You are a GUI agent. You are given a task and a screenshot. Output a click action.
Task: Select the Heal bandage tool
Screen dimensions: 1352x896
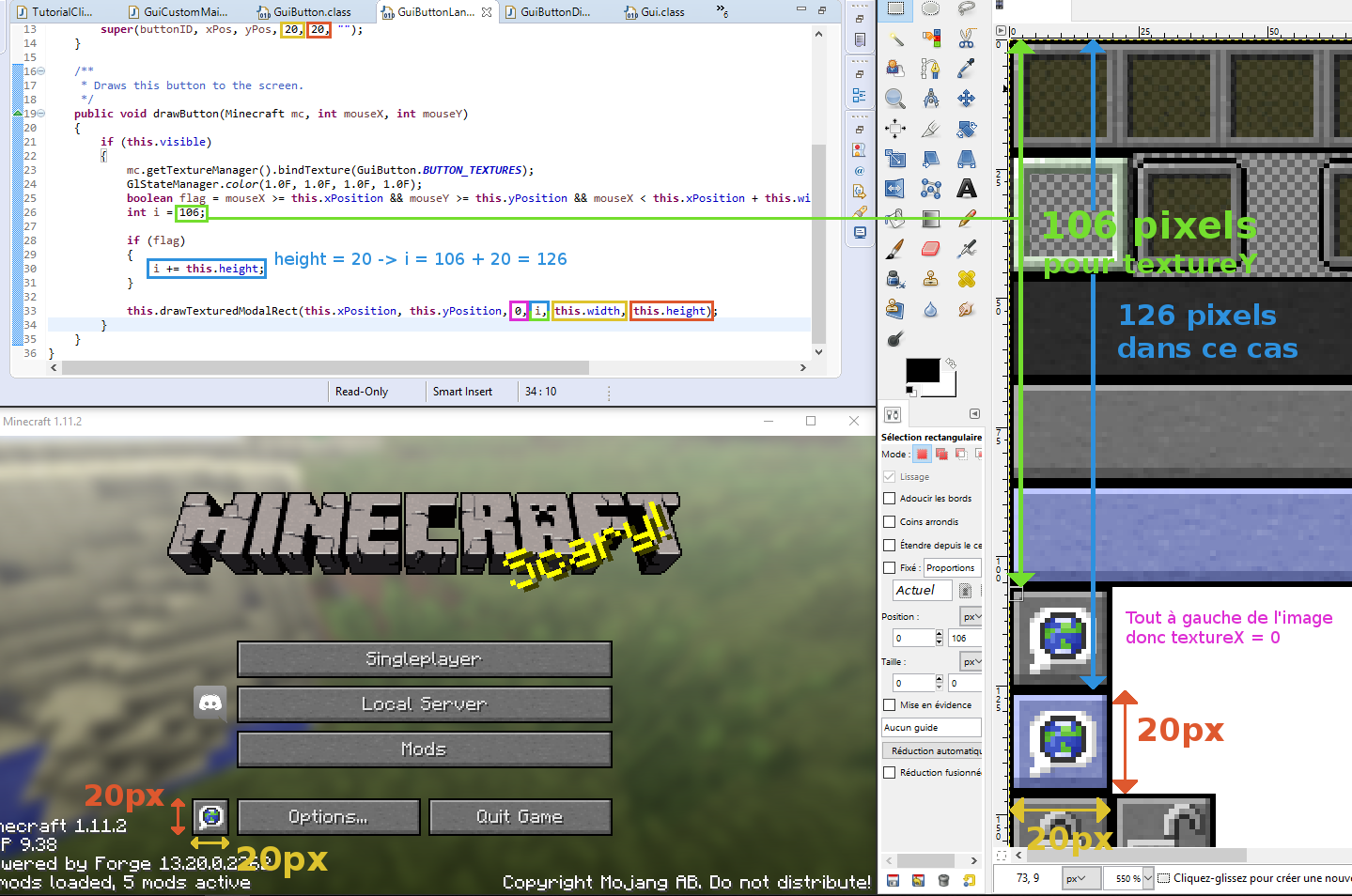(x=966, y=279)
